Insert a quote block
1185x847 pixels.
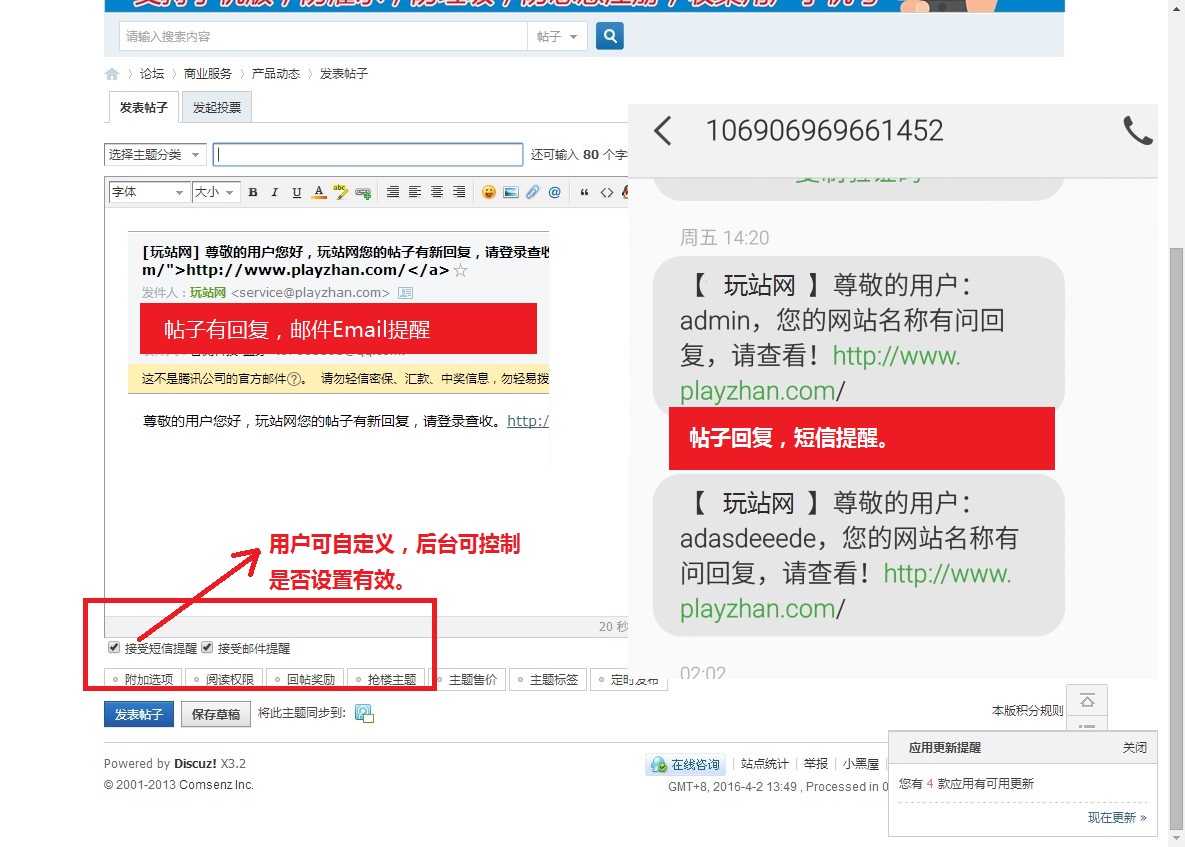click(584, 193)
